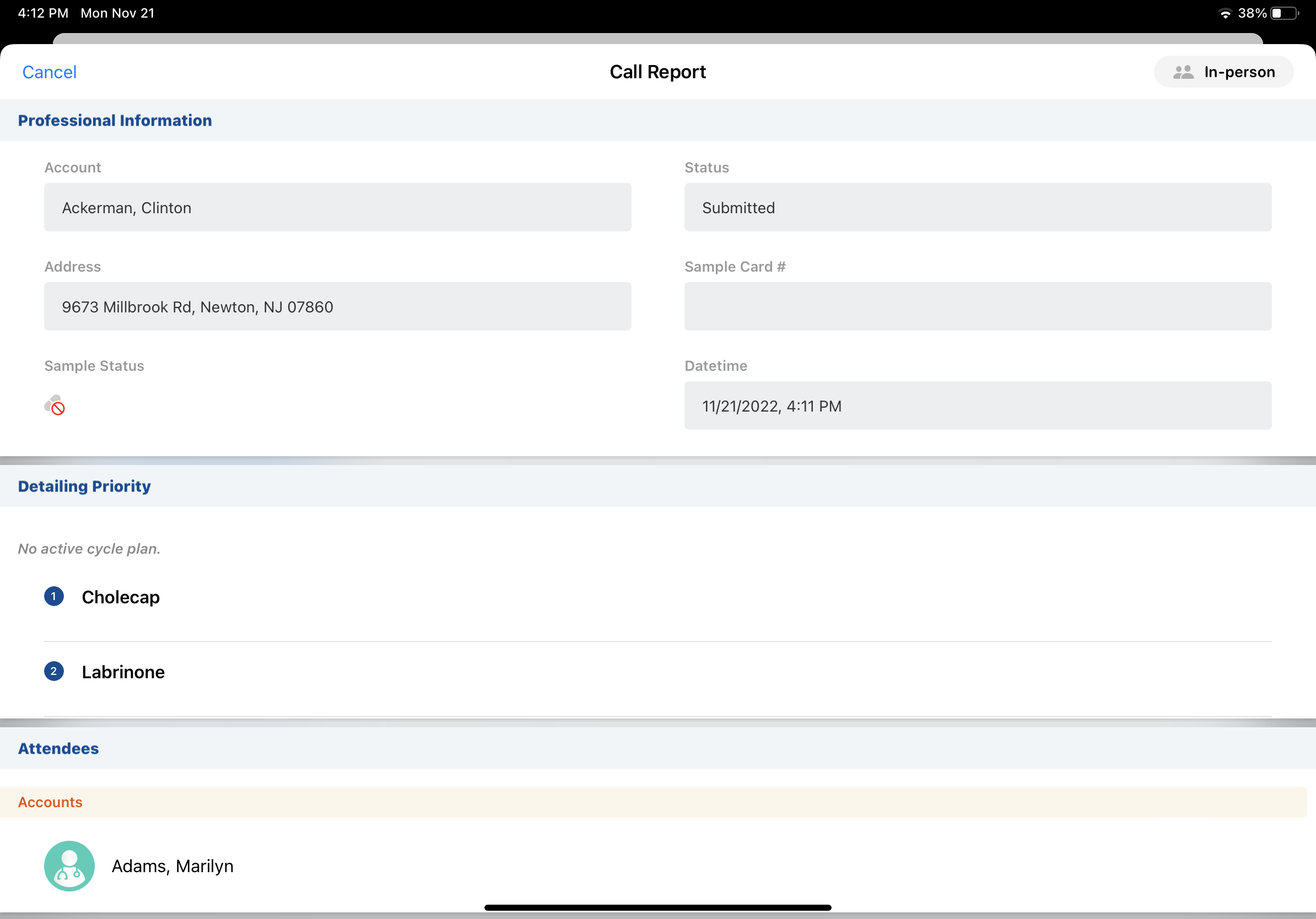Select Labrinone detailing priority item
Screen dimensions: 1316x919
123,672
